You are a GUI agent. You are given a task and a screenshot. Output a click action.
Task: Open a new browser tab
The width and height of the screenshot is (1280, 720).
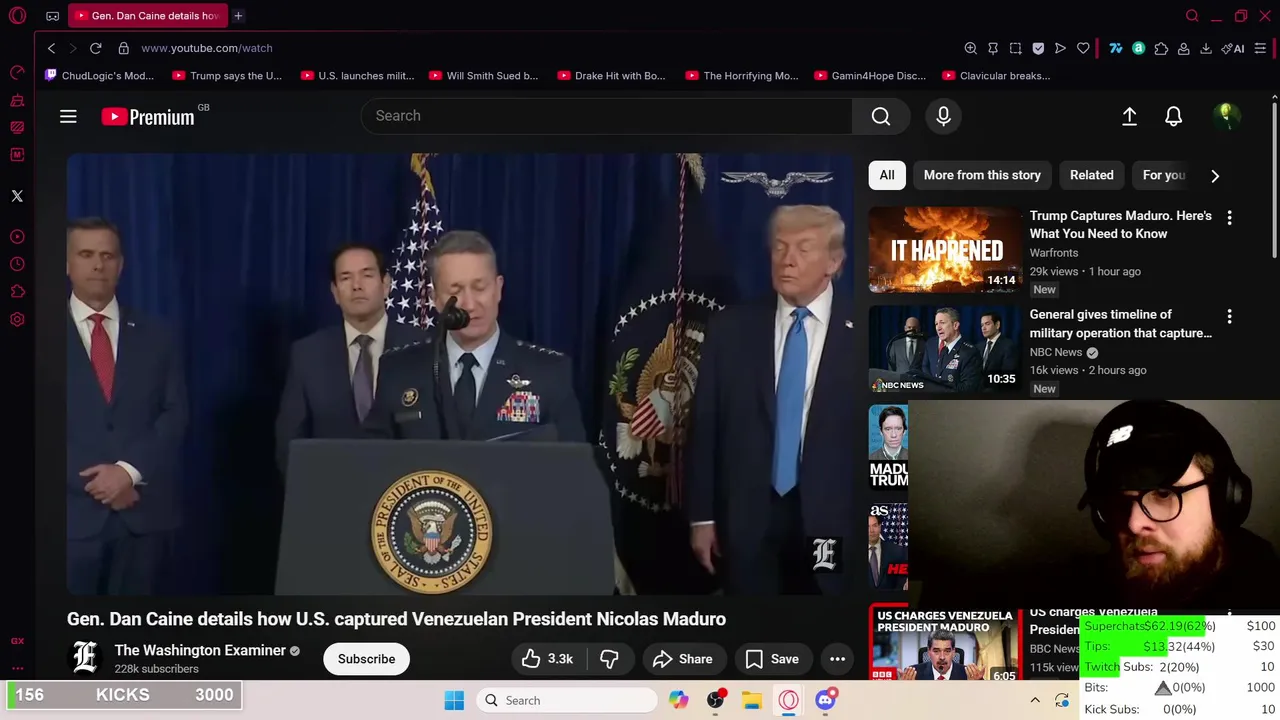[238, 16]
